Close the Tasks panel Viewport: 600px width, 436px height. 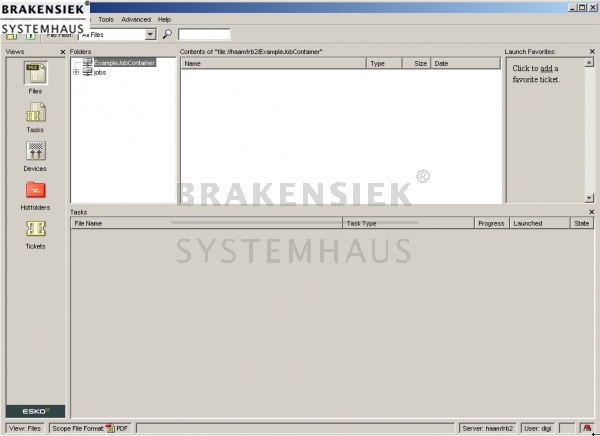(592, 212)
